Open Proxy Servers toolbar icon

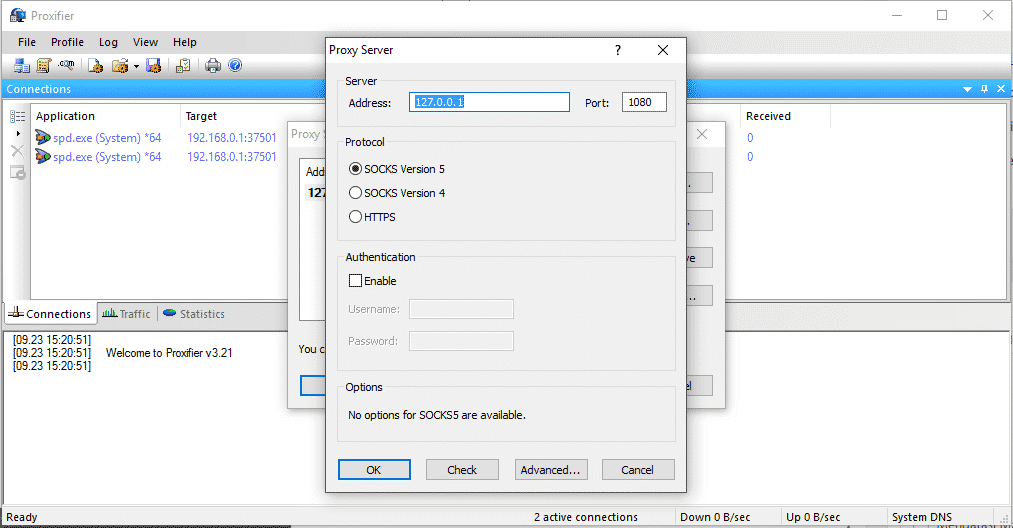(x=21, y=66)
